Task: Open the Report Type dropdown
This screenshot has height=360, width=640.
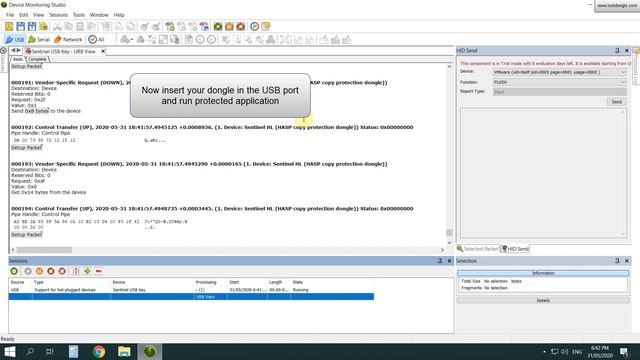Action: tap(559, 92)
